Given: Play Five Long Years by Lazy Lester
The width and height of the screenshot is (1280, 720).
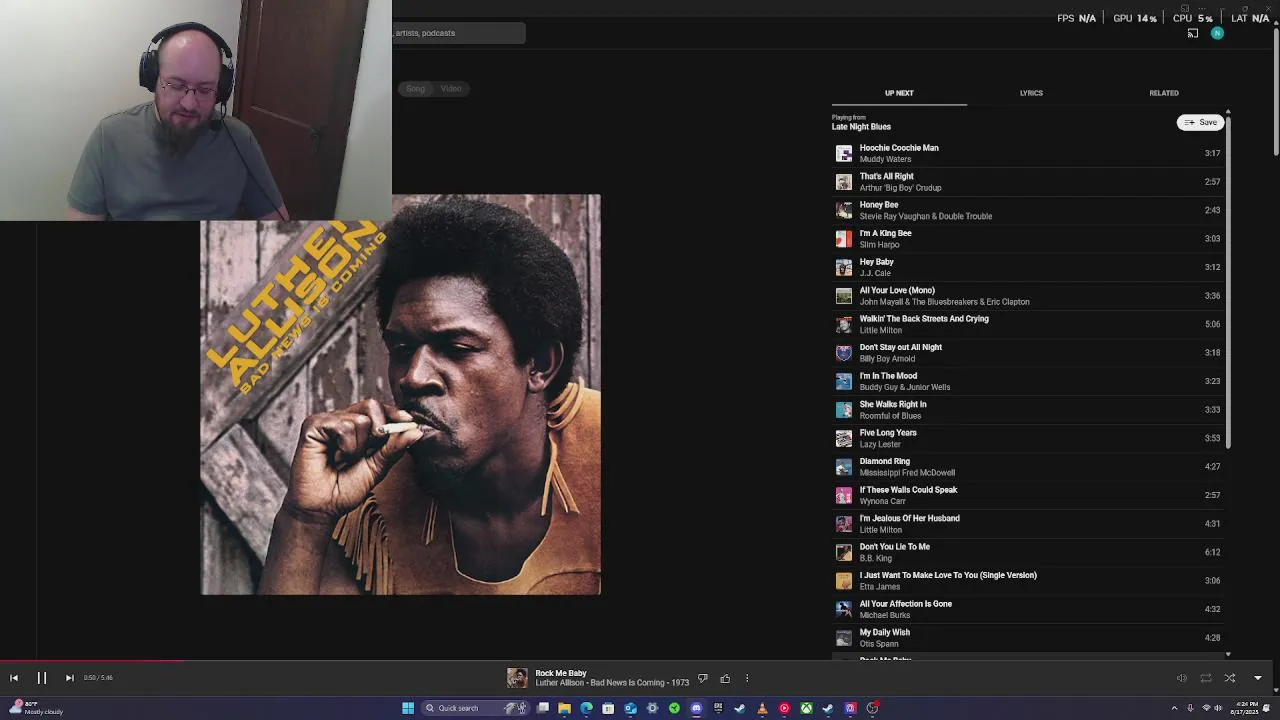Looking at the screenshot, I should (x=1028, y=438).
